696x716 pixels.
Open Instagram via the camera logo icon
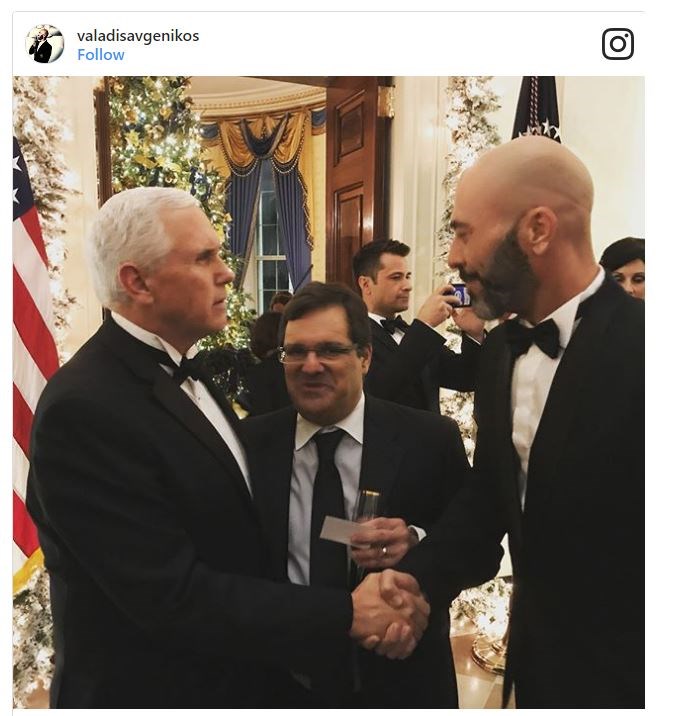[x=617, y=44]
